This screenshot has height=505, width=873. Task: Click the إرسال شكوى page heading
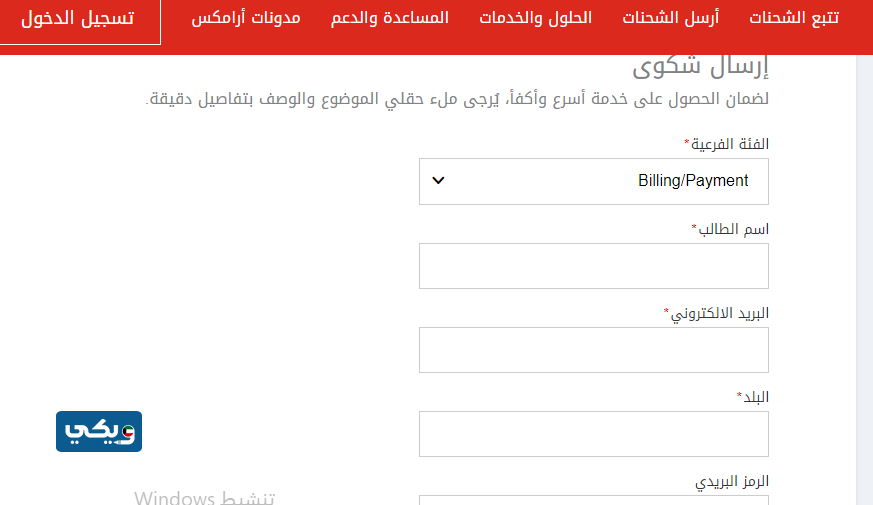[701, 68]
